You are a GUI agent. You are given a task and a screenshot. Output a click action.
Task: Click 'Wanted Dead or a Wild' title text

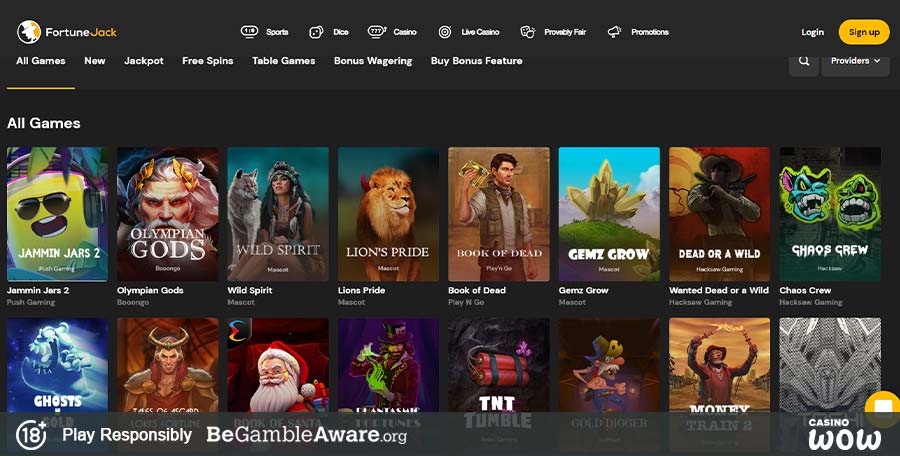click(719, 291)
